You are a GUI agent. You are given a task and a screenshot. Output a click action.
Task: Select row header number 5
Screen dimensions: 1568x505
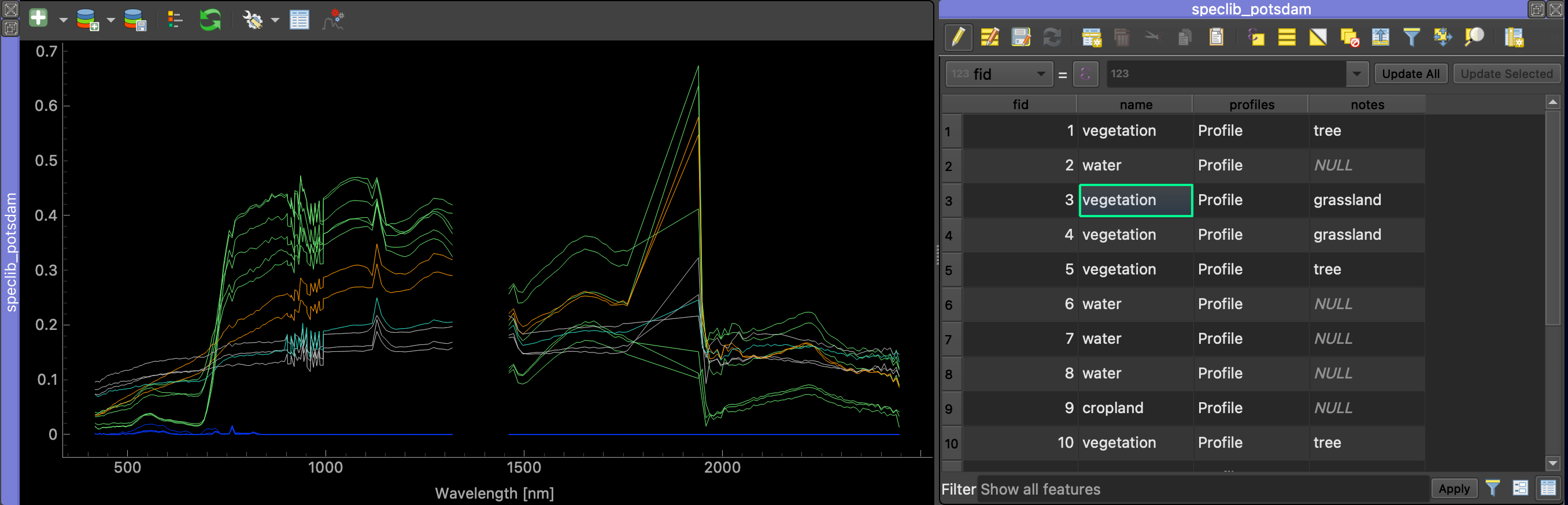click(952, 270)
